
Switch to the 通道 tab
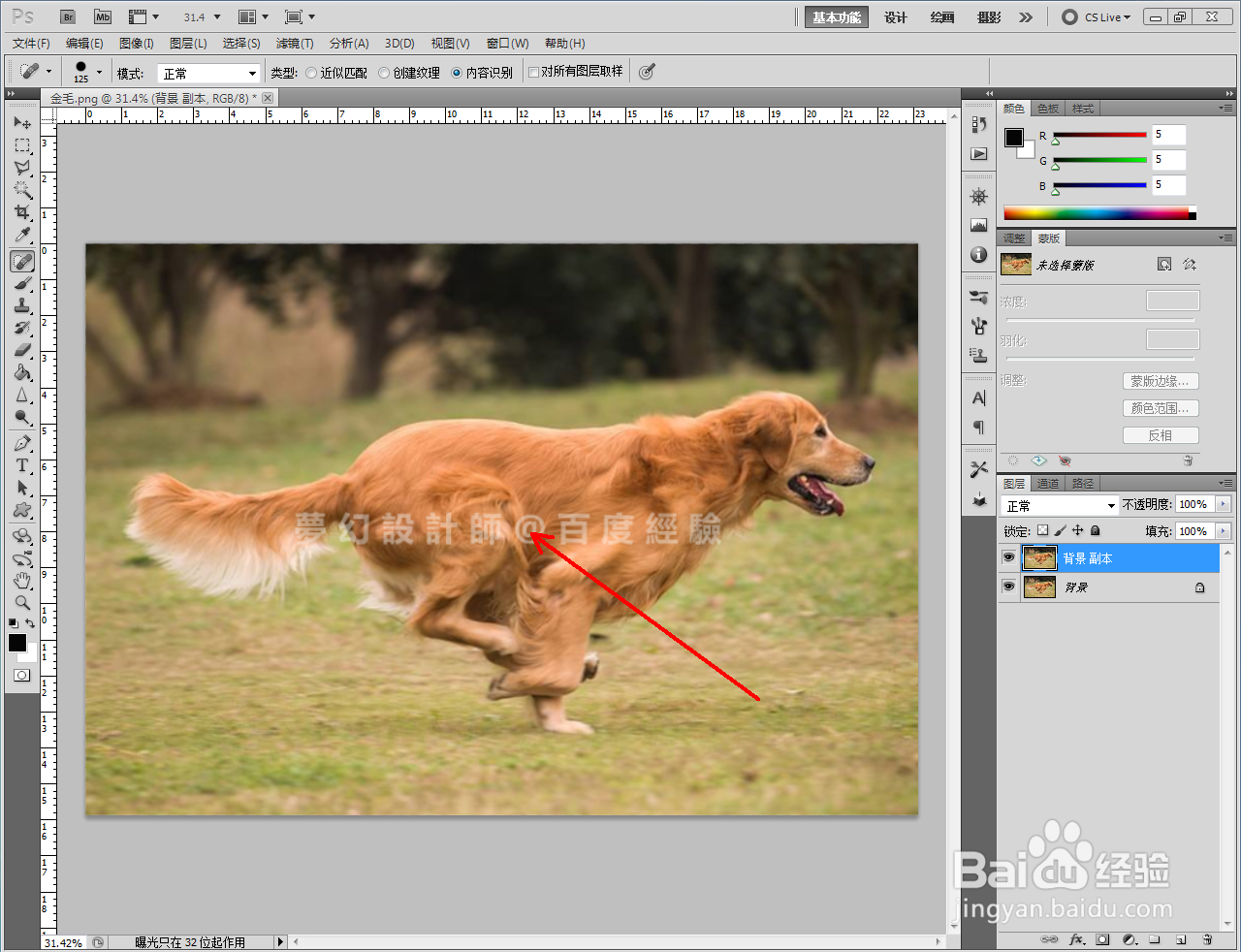[x=1048, y=484]
